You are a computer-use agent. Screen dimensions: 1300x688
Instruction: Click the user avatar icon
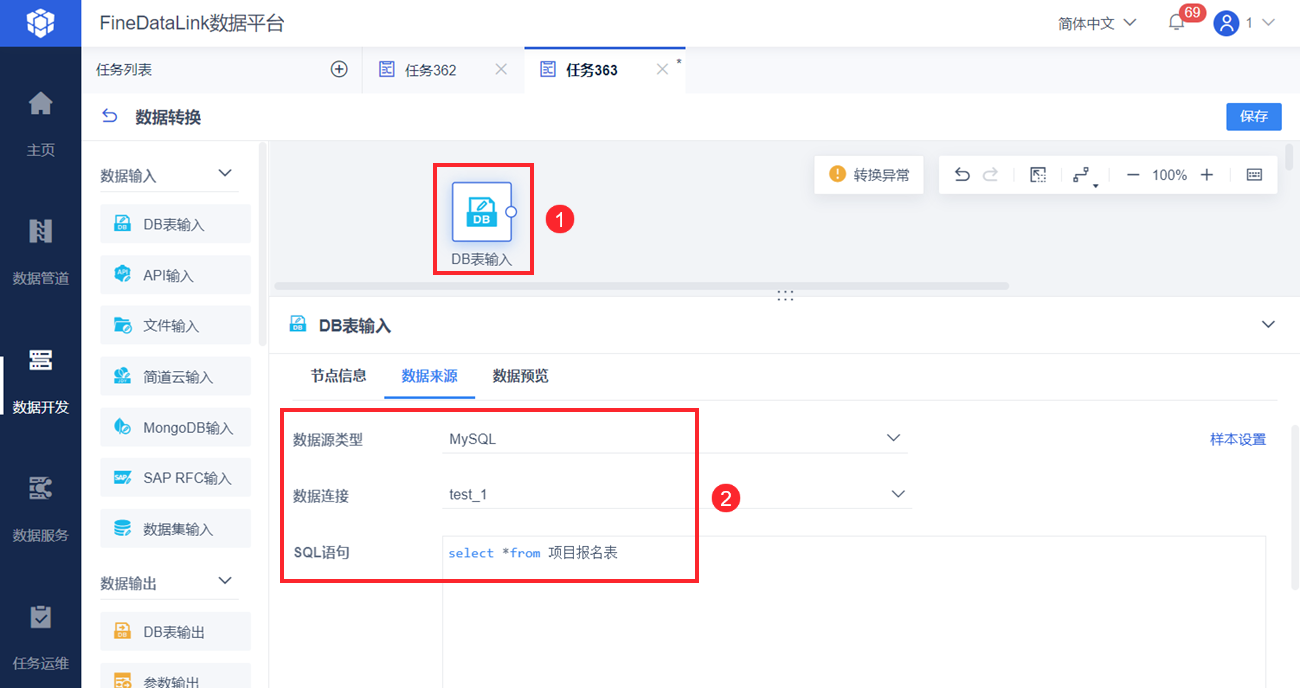pyautogui.click(x=1226, y=23)
